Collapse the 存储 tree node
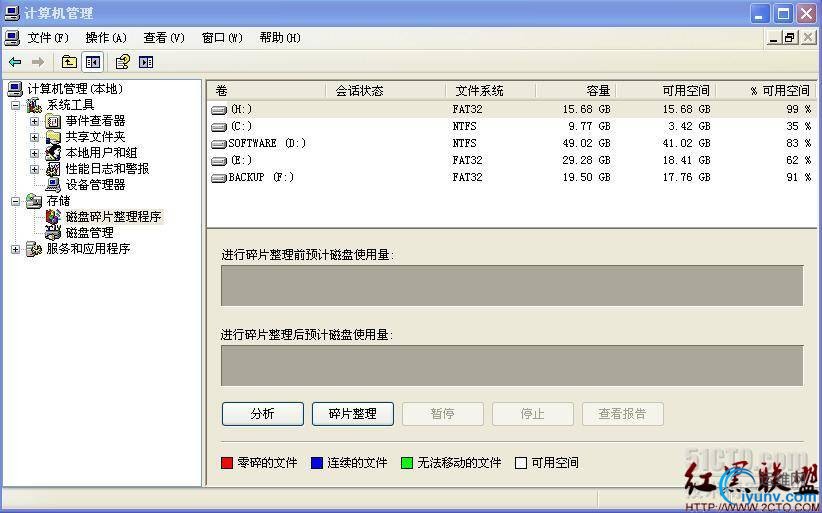The width and height of the screenshot is (822, 513). 16,201
